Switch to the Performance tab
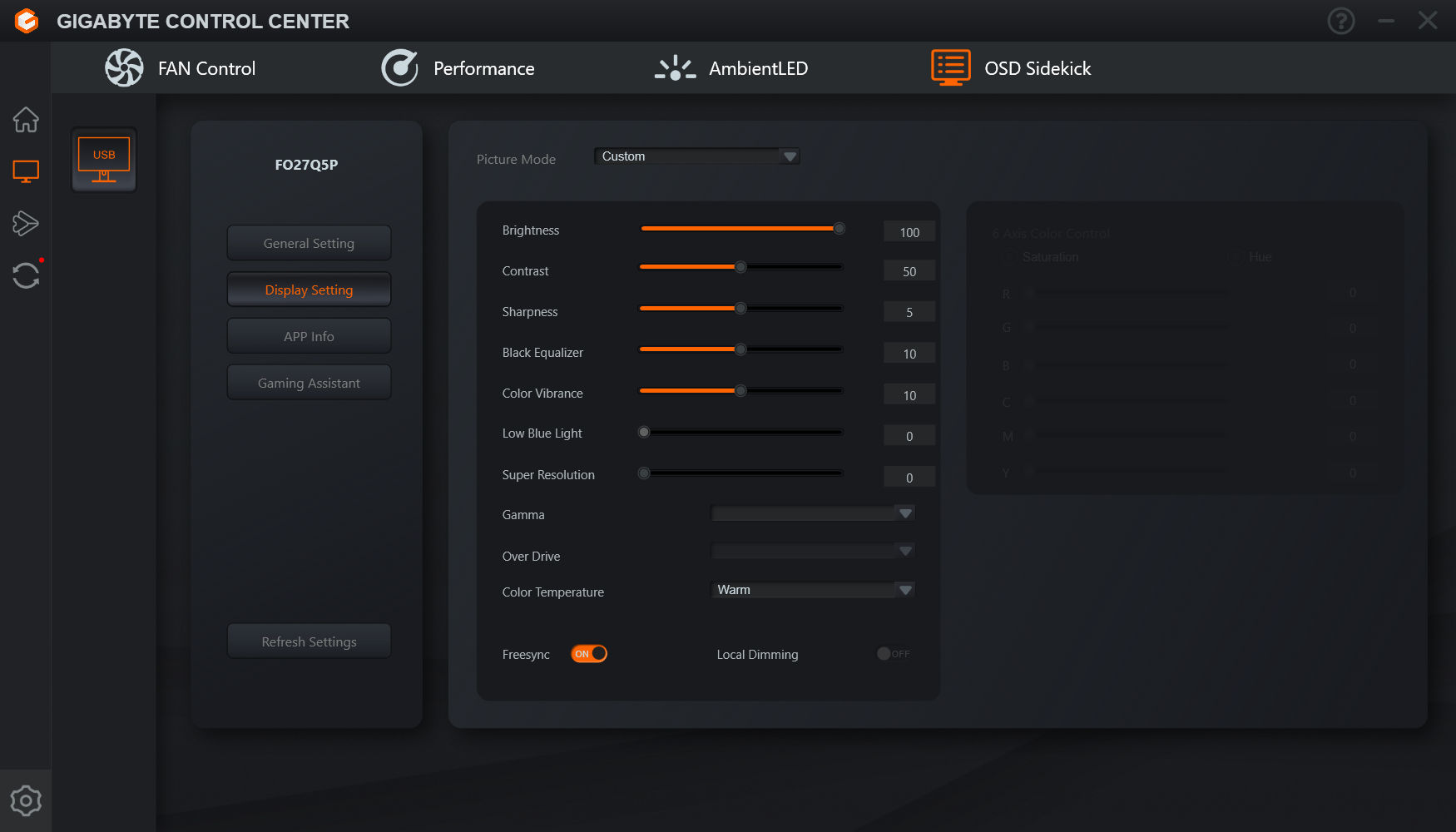The image size is (1456, 832). pyautogui.click(x=458, y=68)
